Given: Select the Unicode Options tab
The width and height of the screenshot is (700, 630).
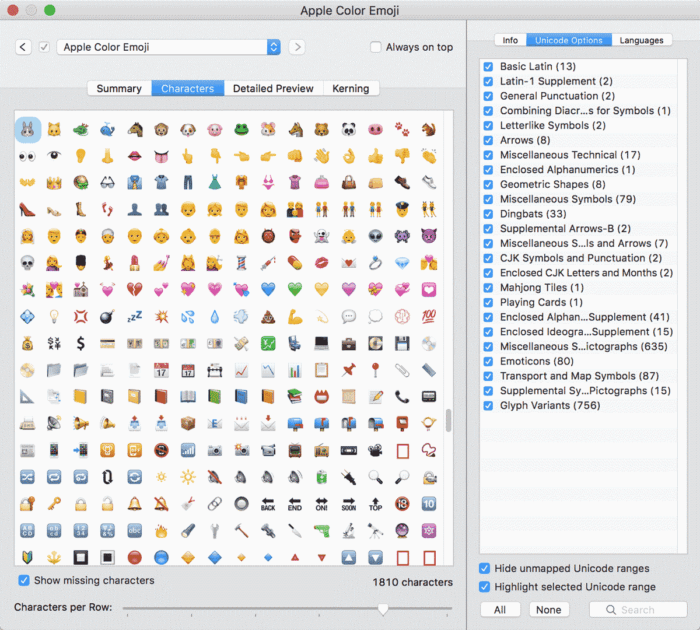Looking at the screenshot, I should pyautogui.click(x=569, y=40).
